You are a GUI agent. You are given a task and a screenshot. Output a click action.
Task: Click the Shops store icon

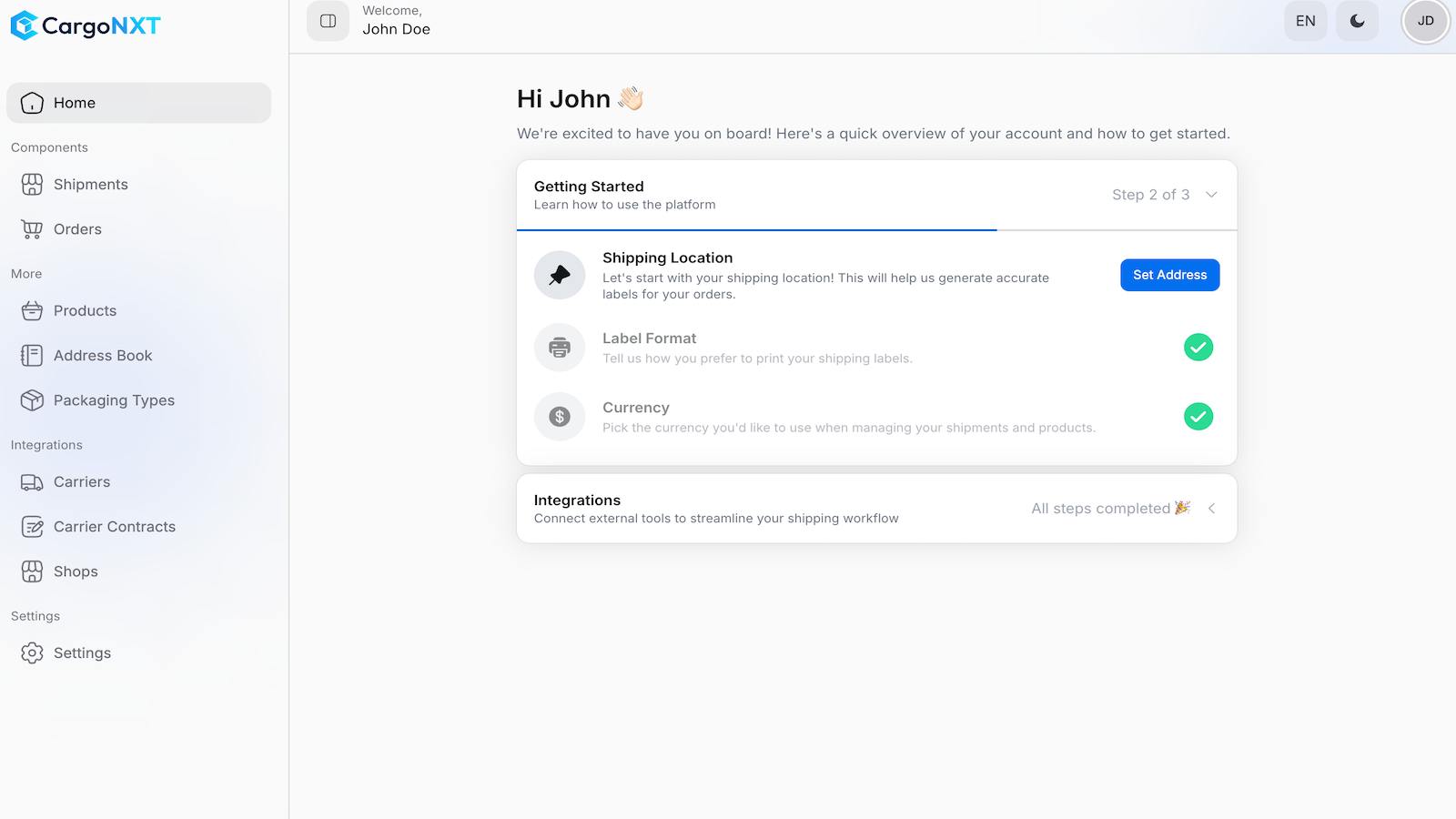(32, 571)
